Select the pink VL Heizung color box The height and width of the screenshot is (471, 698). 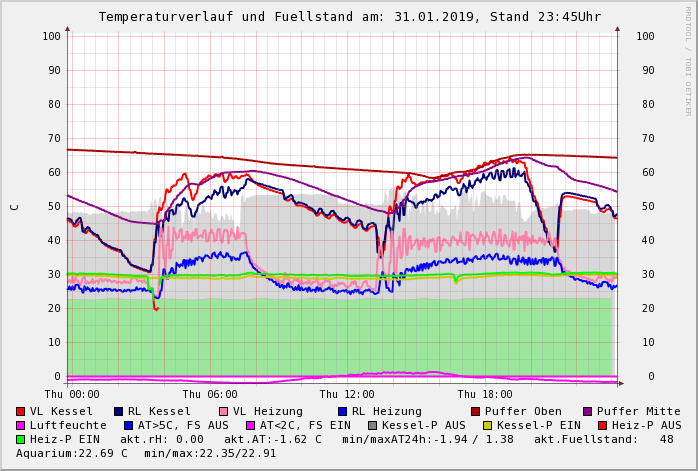point(224,411)
